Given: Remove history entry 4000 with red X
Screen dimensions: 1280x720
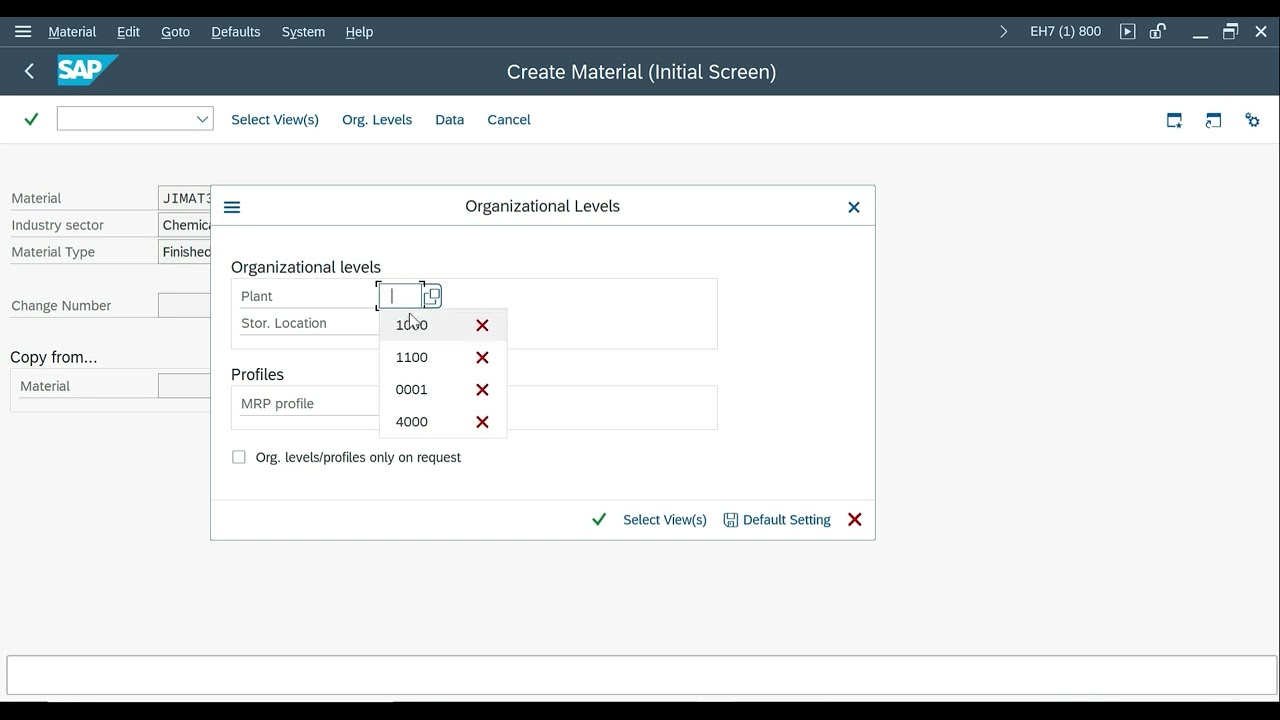Looking at the screenshot, I should click(x=482, y=422).
